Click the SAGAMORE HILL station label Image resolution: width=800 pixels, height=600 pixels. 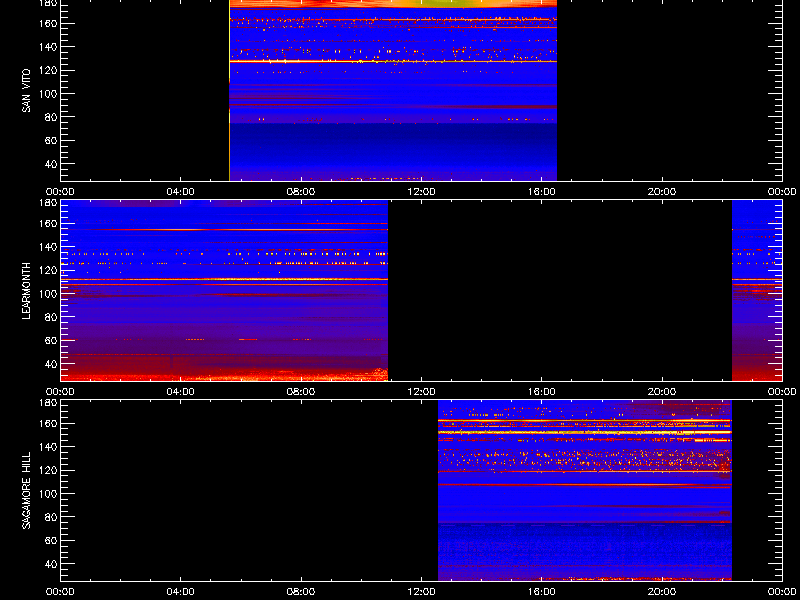pyautogui.click(x=26, y=490)
